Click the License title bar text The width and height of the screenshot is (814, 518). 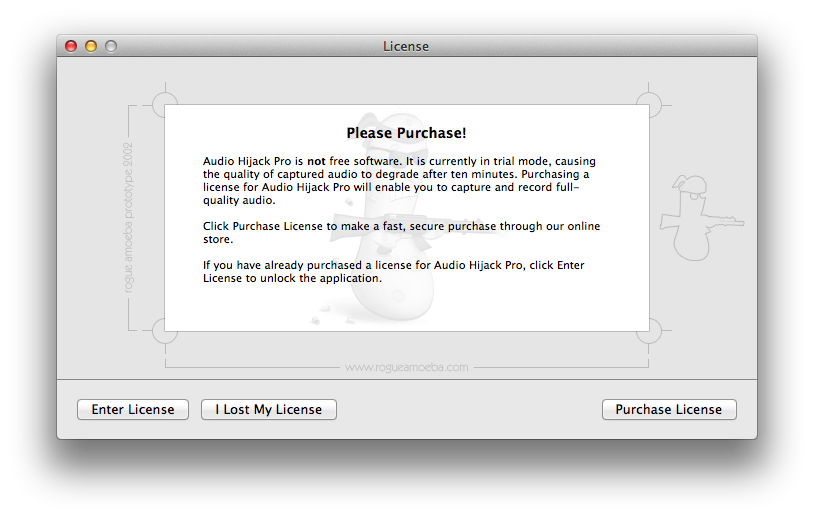pyautogui.click(x=406, y=47)
